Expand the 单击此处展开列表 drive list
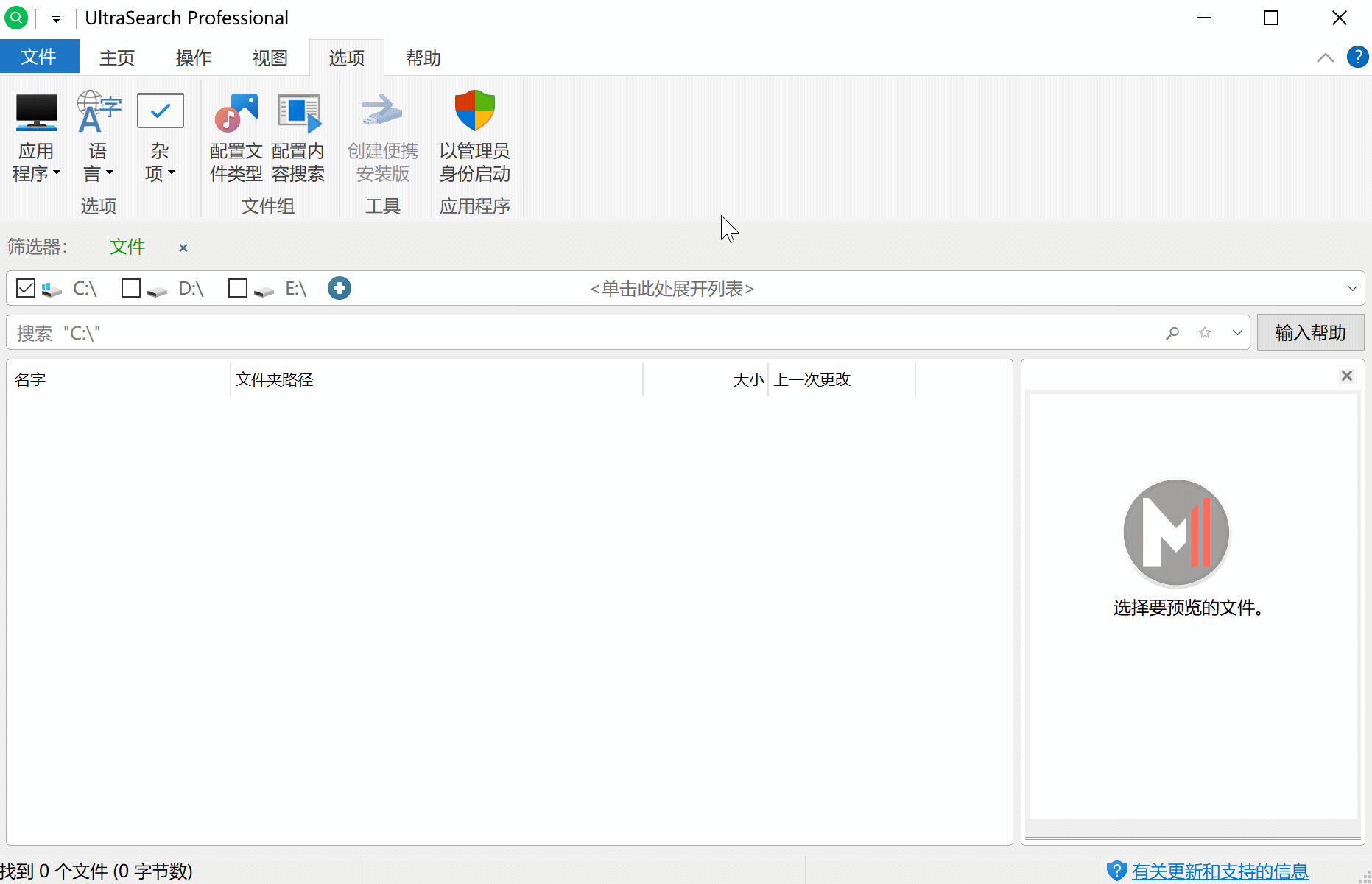Image resolution: width=1372 pixels, height=884 pixels. (x=672, y=288)
